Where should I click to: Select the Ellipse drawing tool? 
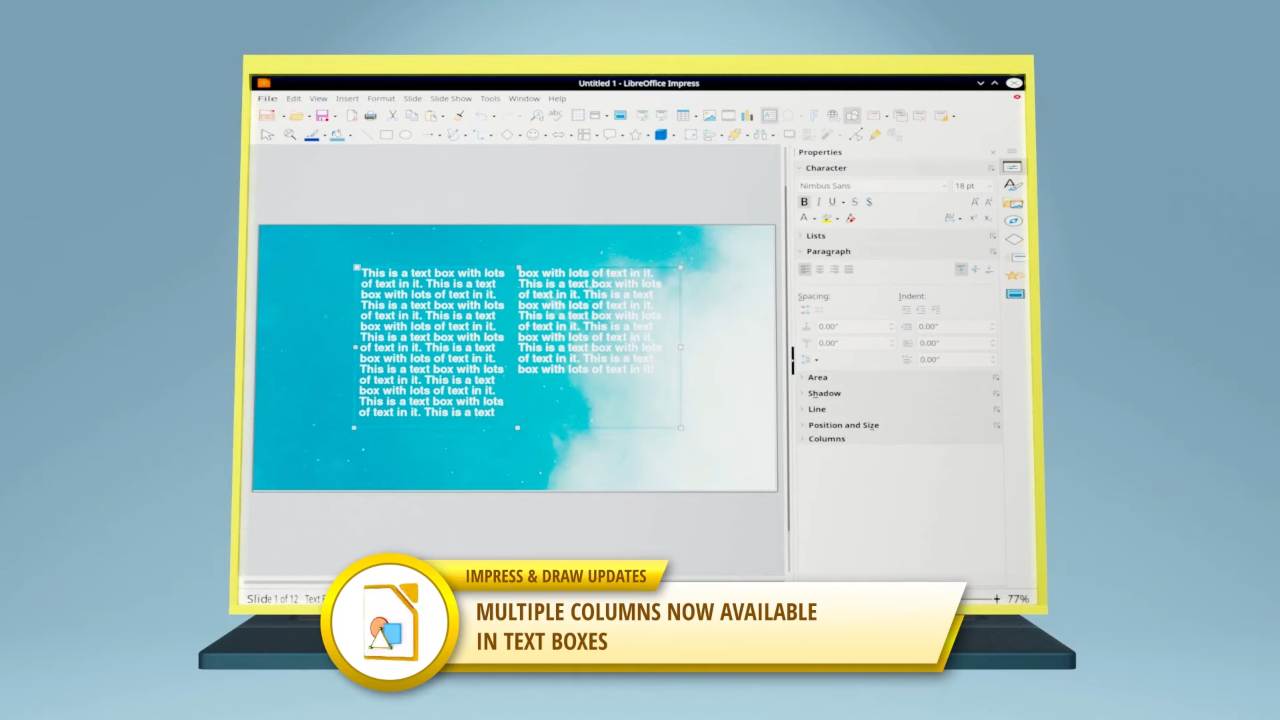pos(405,135)
